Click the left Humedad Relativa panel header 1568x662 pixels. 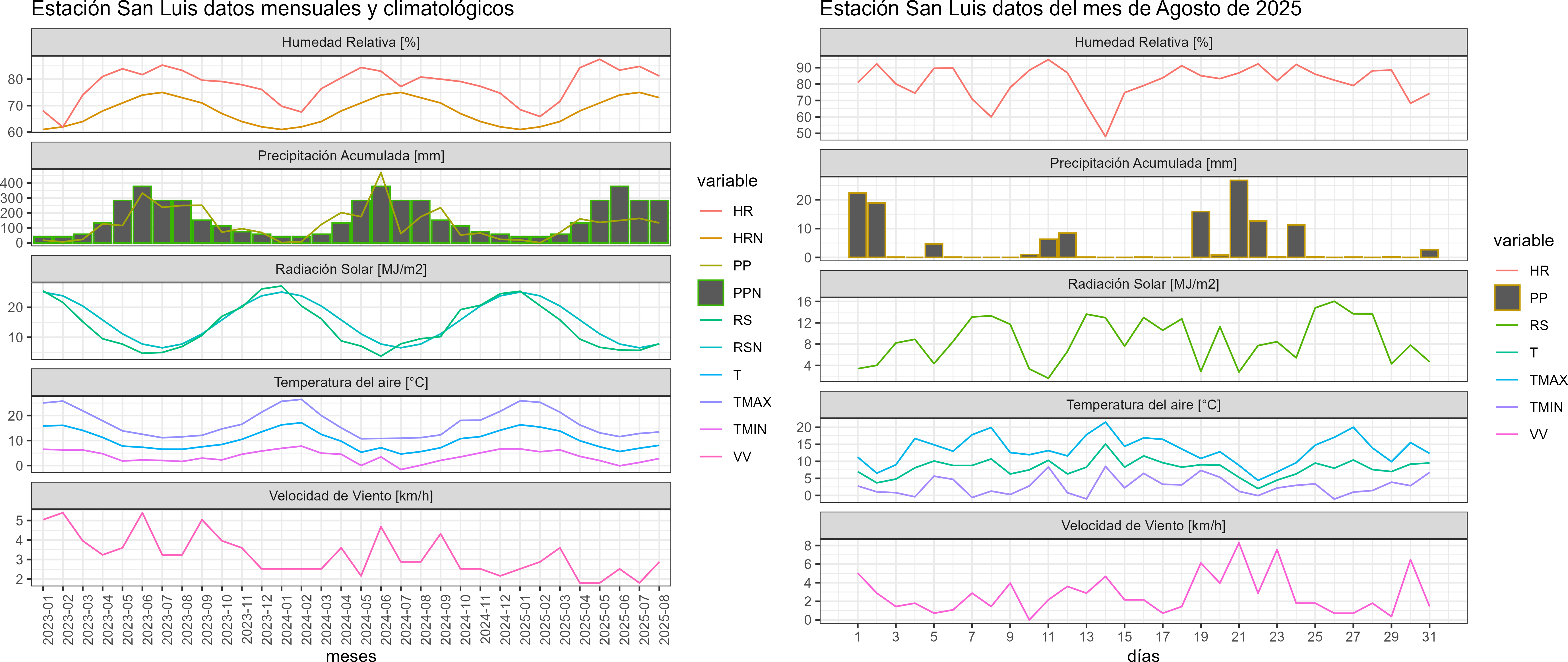coord(351,42)
